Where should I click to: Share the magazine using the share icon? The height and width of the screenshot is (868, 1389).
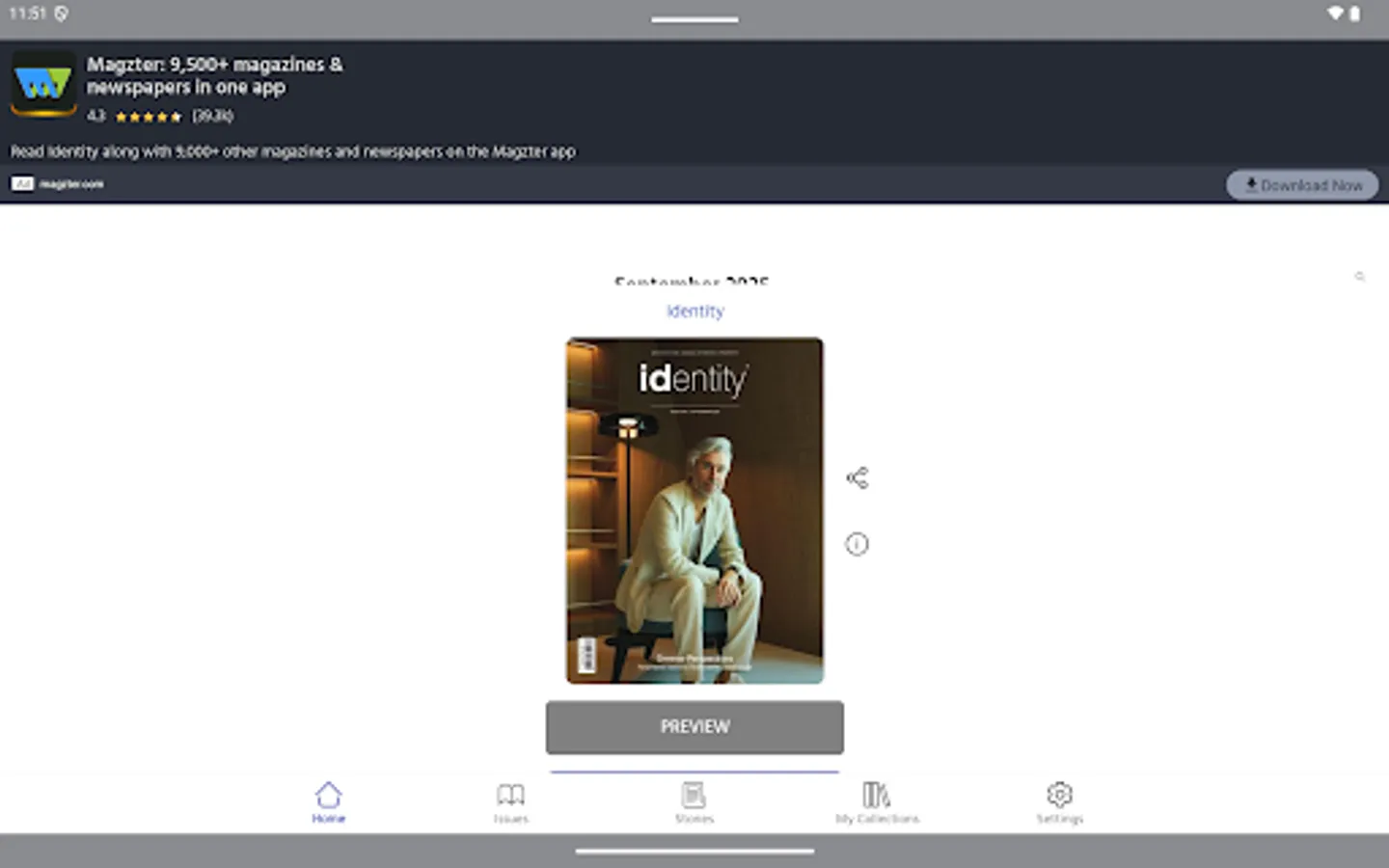click(857, 475)
